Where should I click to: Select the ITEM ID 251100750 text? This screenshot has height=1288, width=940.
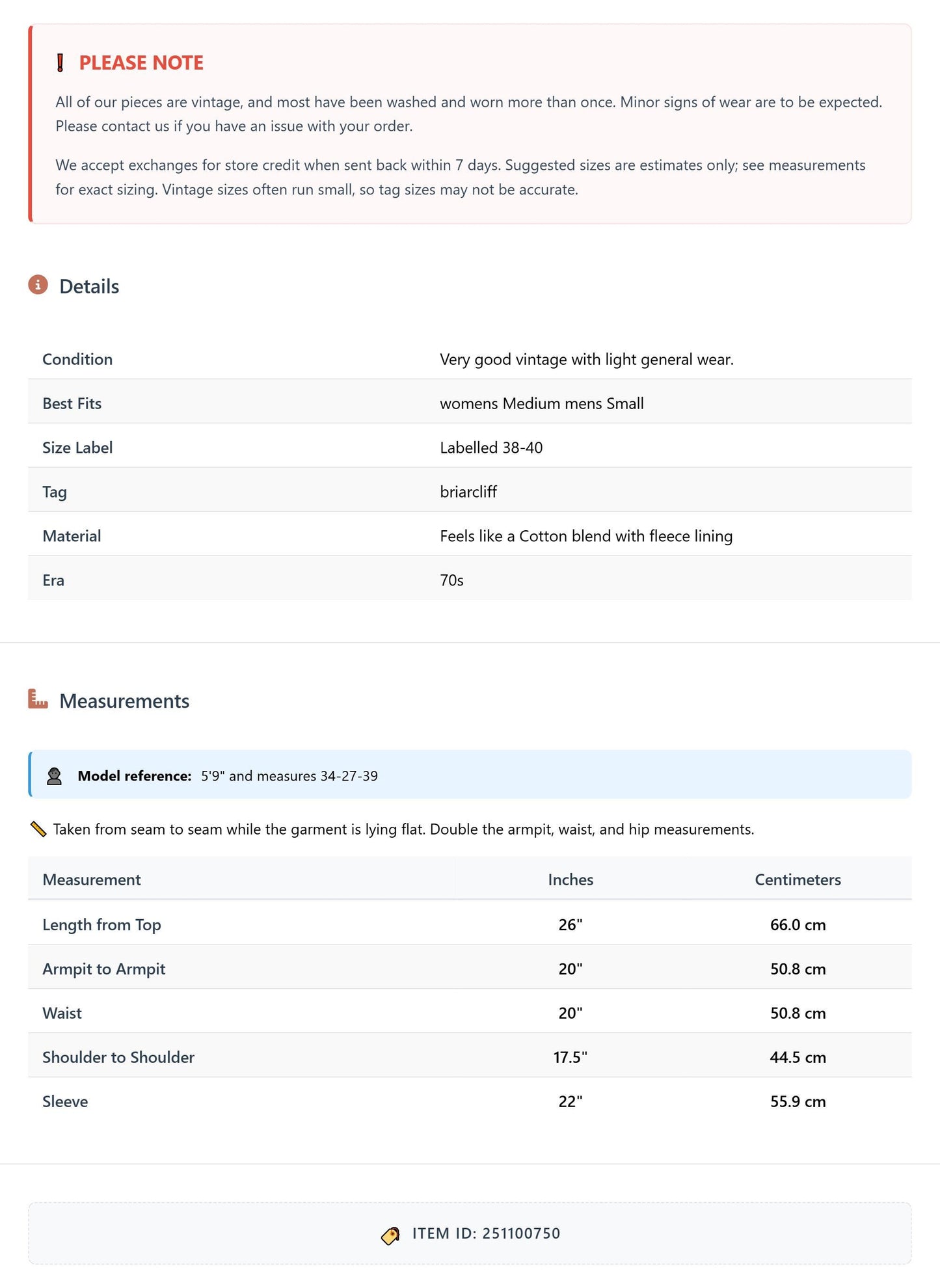(x=486, y=1233)
